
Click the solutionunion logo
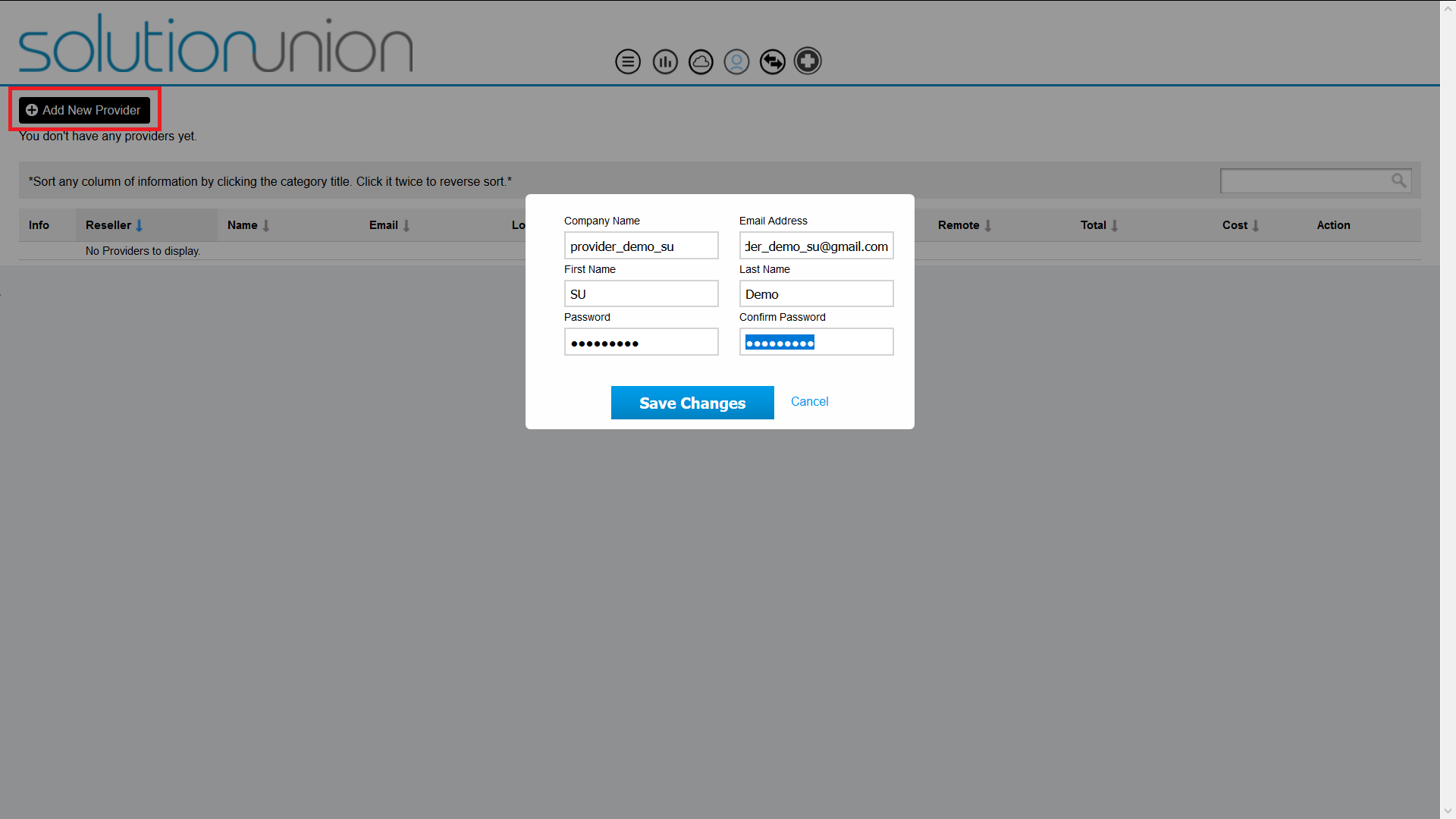(x=216, y=45)
